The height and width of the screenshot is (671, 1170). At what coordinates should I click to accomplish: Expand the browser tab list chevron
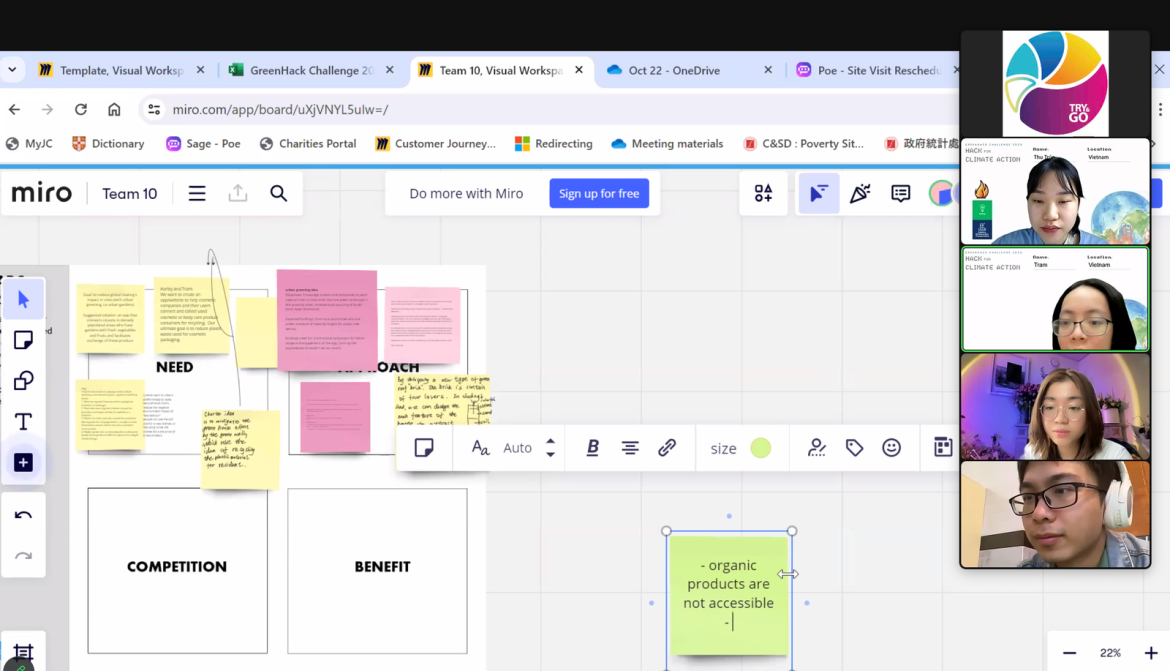[x=12, y=70]
